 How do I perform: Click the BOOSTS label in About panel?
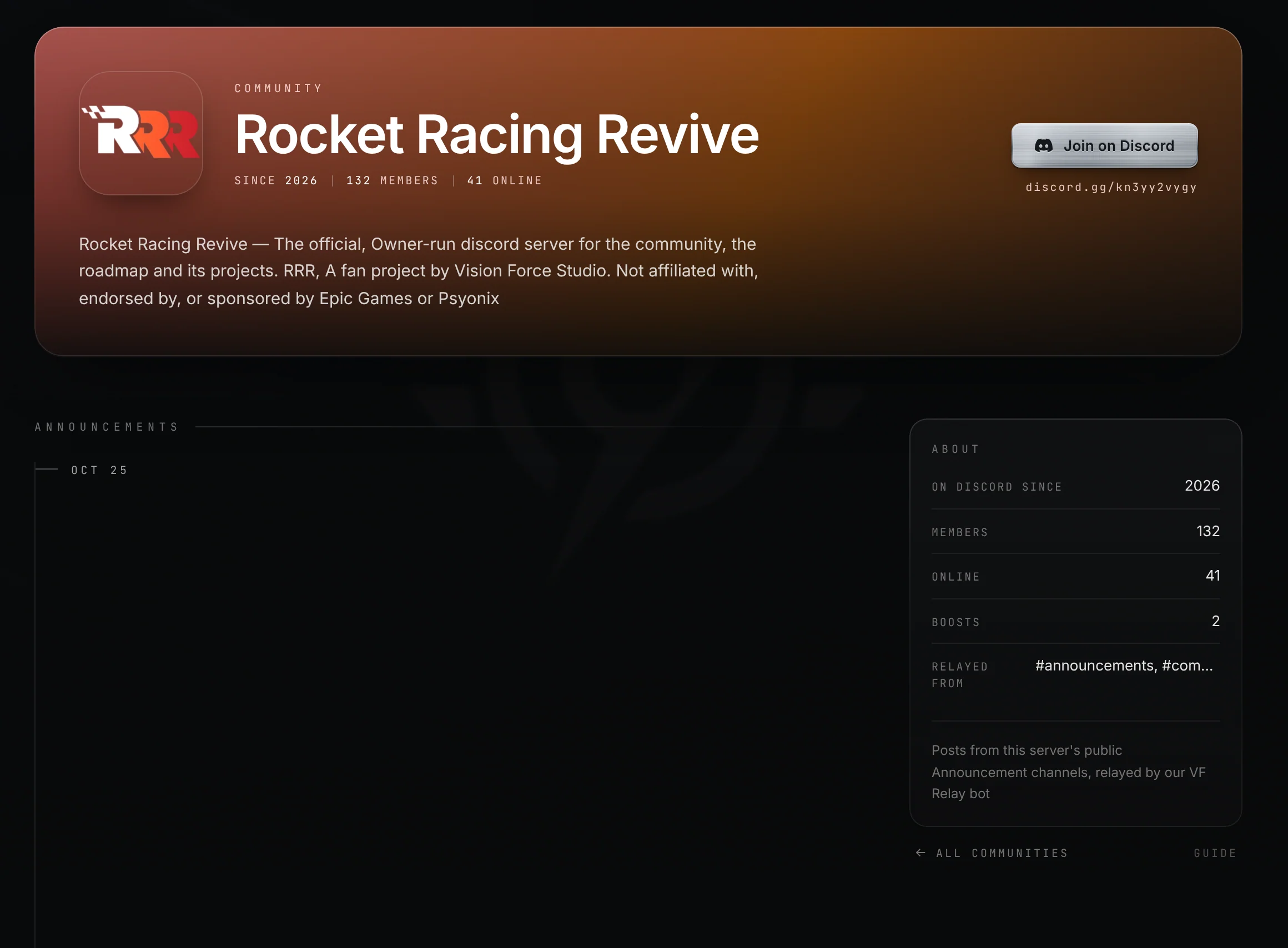[x=955, y=622]
